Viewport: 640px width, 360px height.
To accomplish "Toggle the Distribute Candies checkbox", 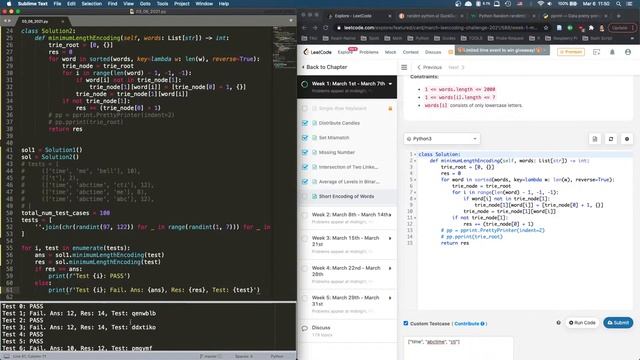I will [305, 123].
